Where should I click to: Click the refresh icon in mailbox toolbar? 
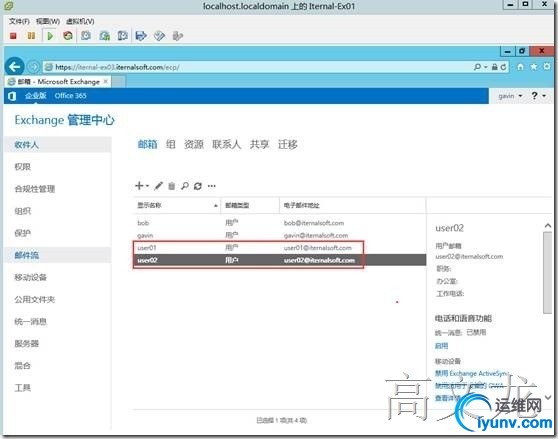pos(198,186)
